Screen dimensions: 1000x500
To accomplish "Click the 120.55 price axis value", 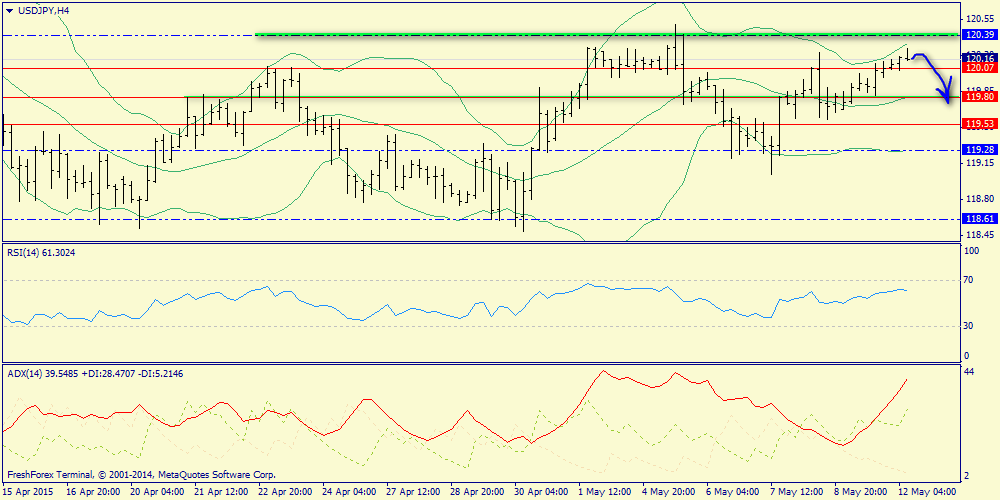I will 977,19.
